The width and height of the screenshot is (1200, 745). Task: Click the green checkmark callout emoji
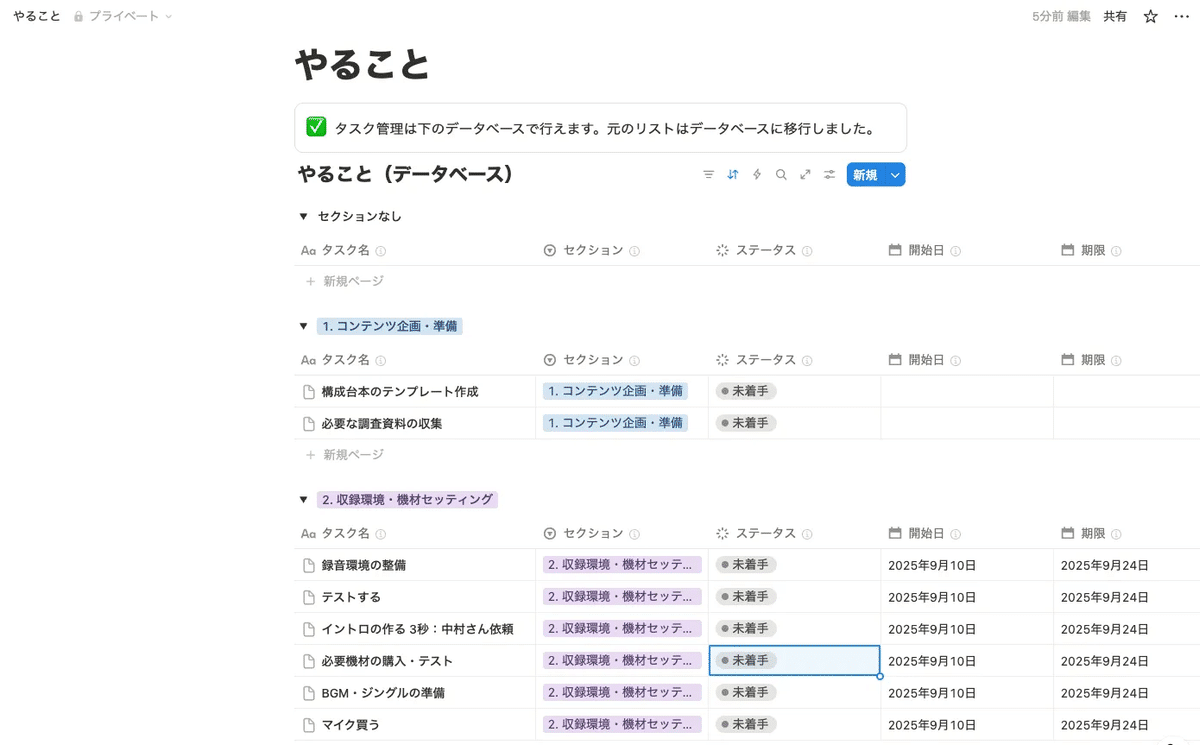(x=316, y=127)
